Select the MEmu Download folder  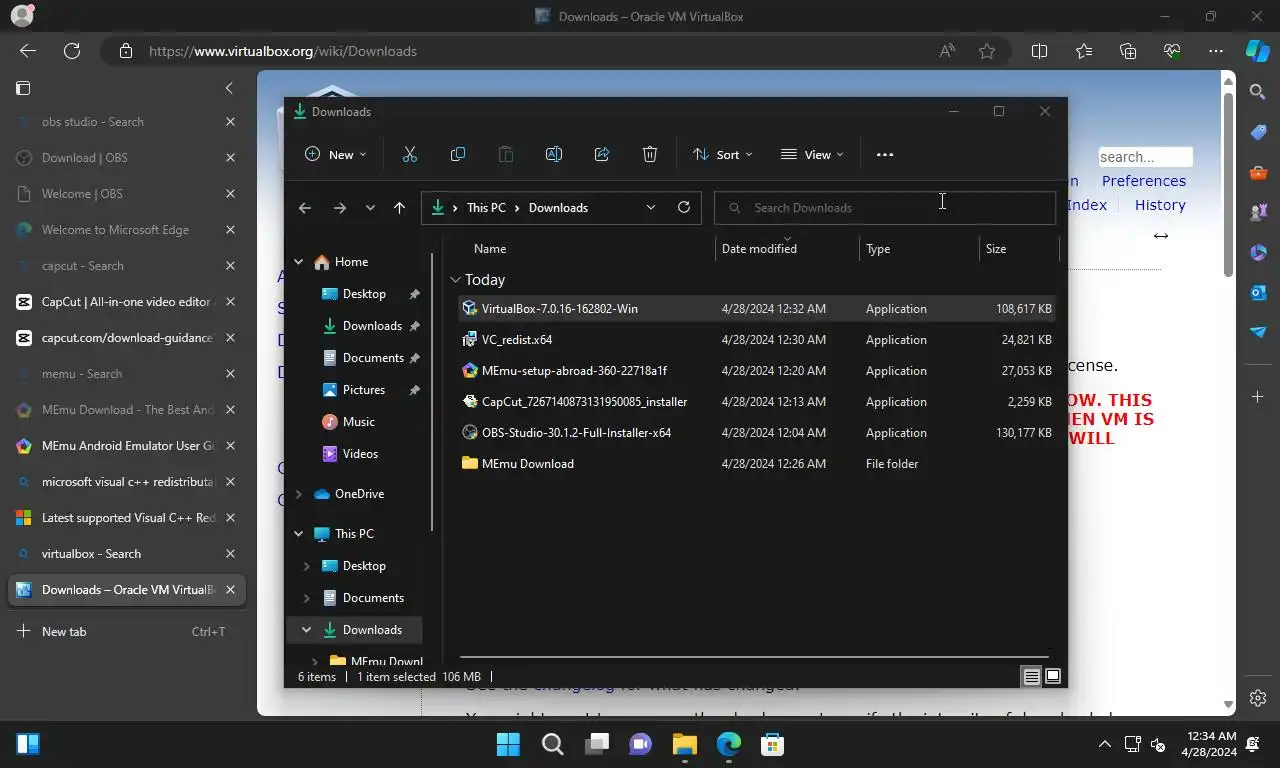point(757,464)
